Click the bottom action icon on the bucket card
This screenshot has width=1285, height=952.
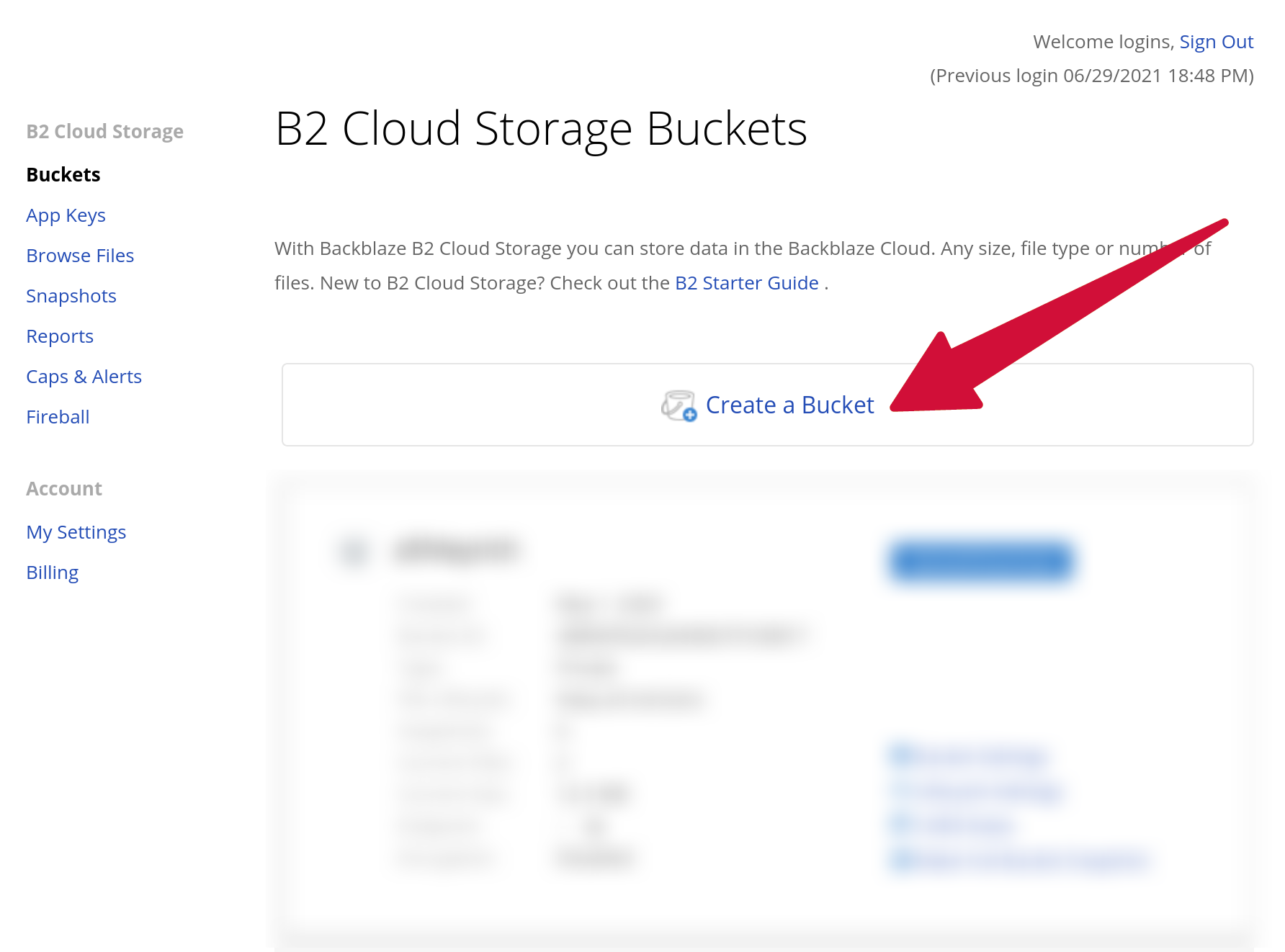pyautogui.click(x=903, y=859)
